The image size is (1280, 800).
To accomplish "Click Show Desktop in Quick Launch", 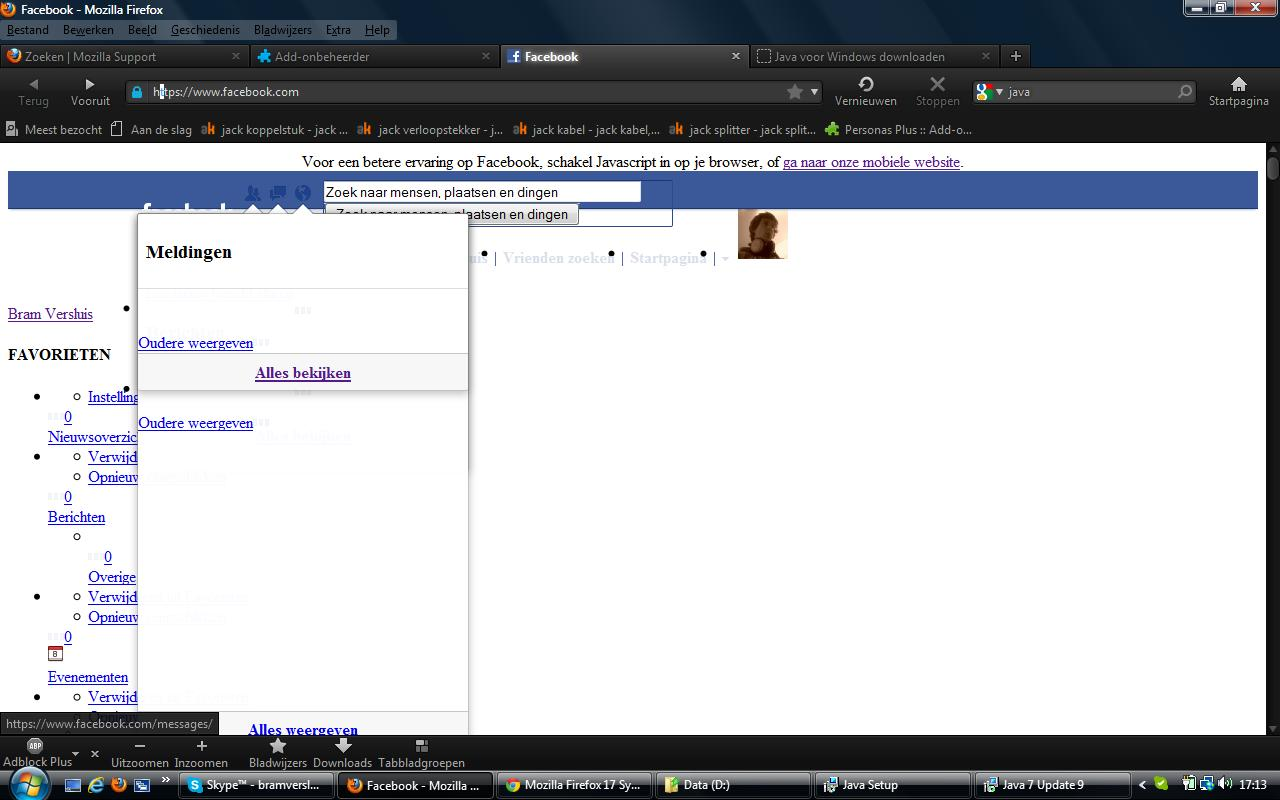I will pyautogui.click(x=73, y=785).
